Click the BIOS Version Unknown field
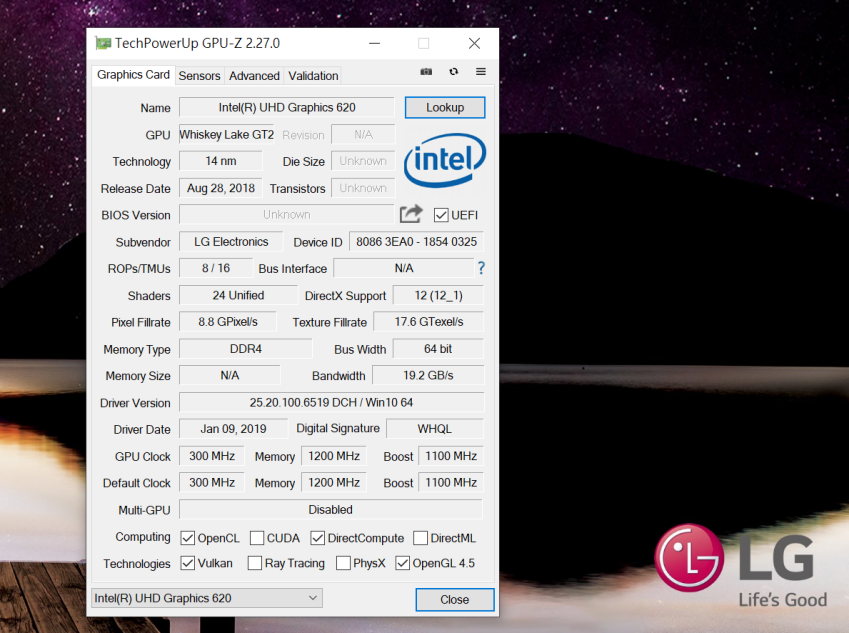Screen dimensions: 849x633 point(286,214)
